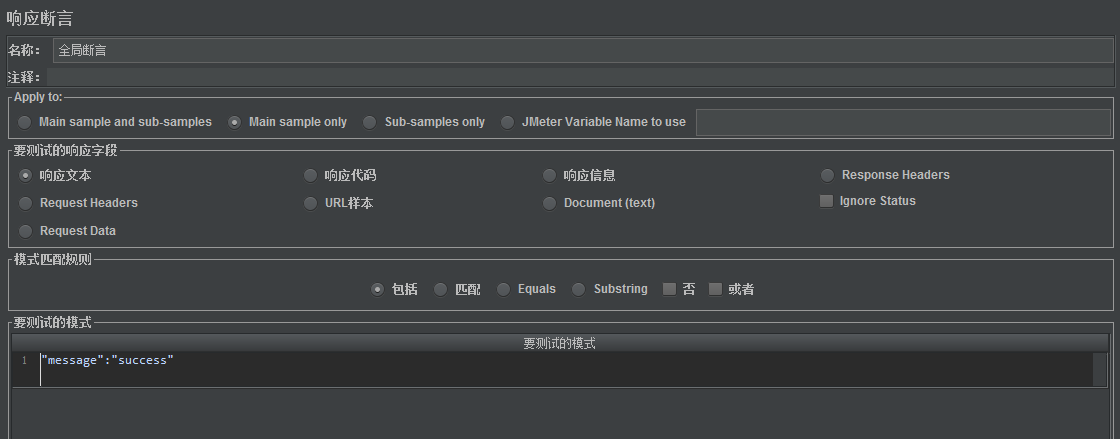
Task: Choose 响应信息 response field
Action: (x=549, y=175)
